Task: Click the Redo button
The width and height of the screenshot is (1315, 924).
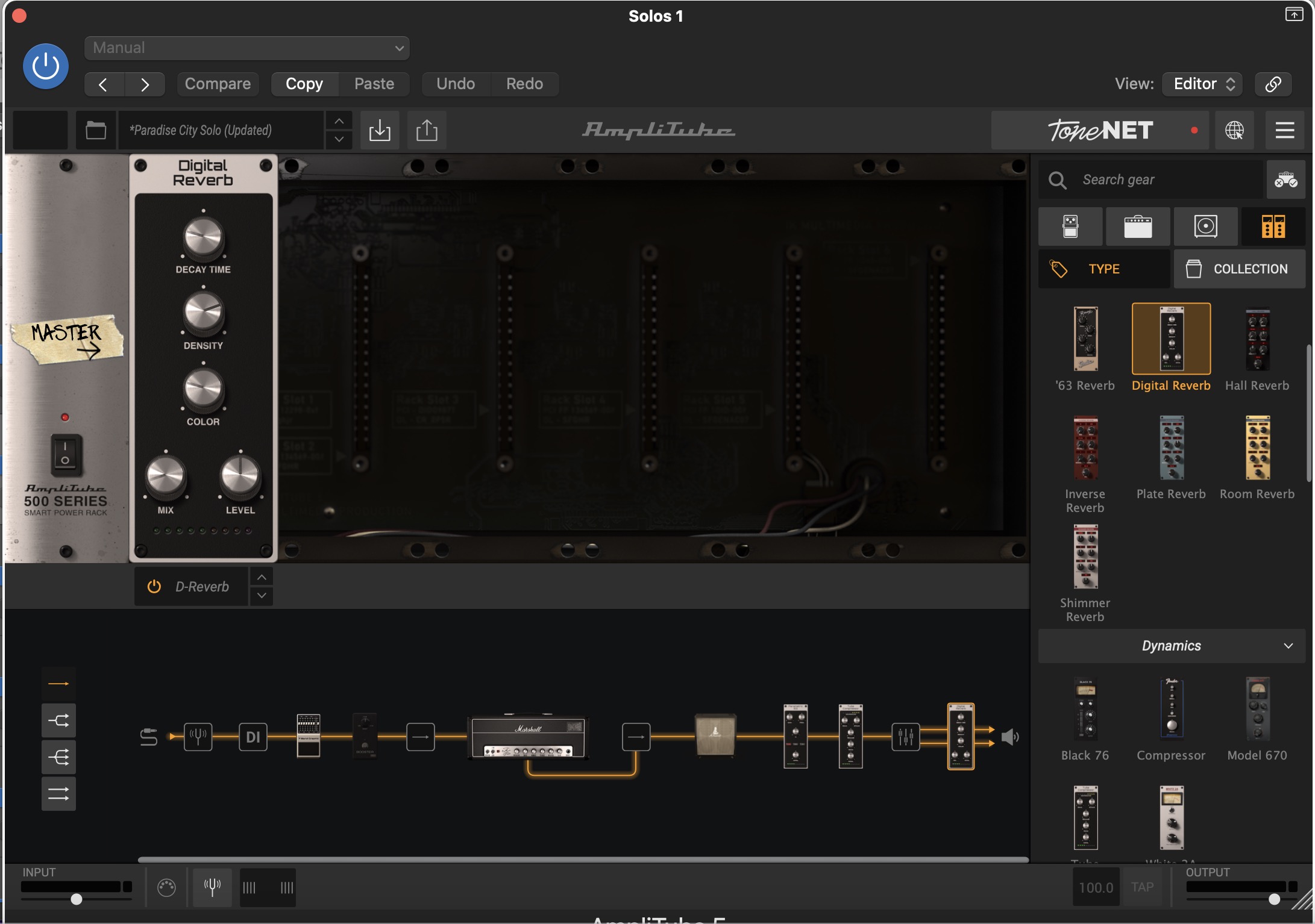Action: click(x=524, y=84)
